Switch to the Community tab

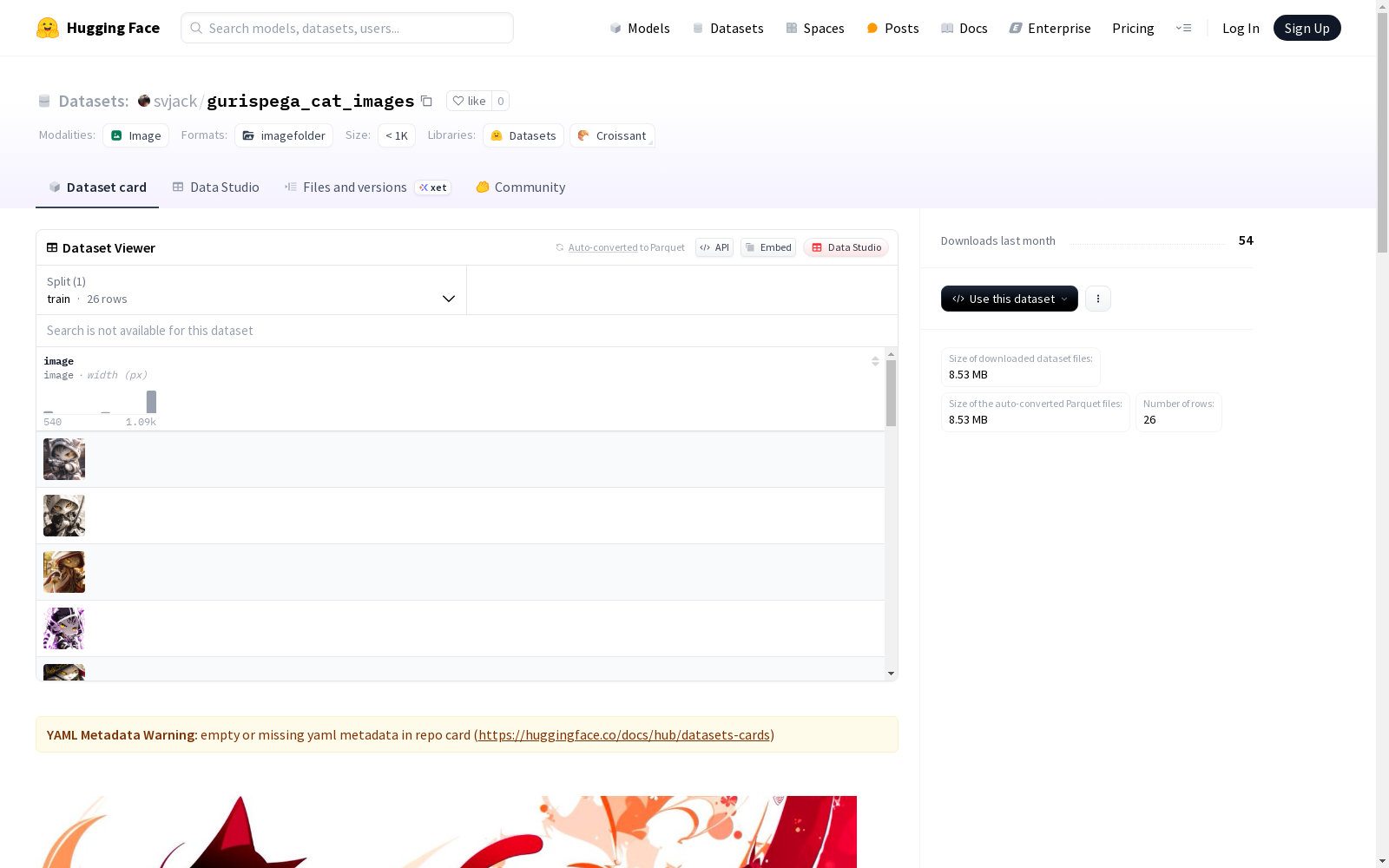(x=520, y=187)
